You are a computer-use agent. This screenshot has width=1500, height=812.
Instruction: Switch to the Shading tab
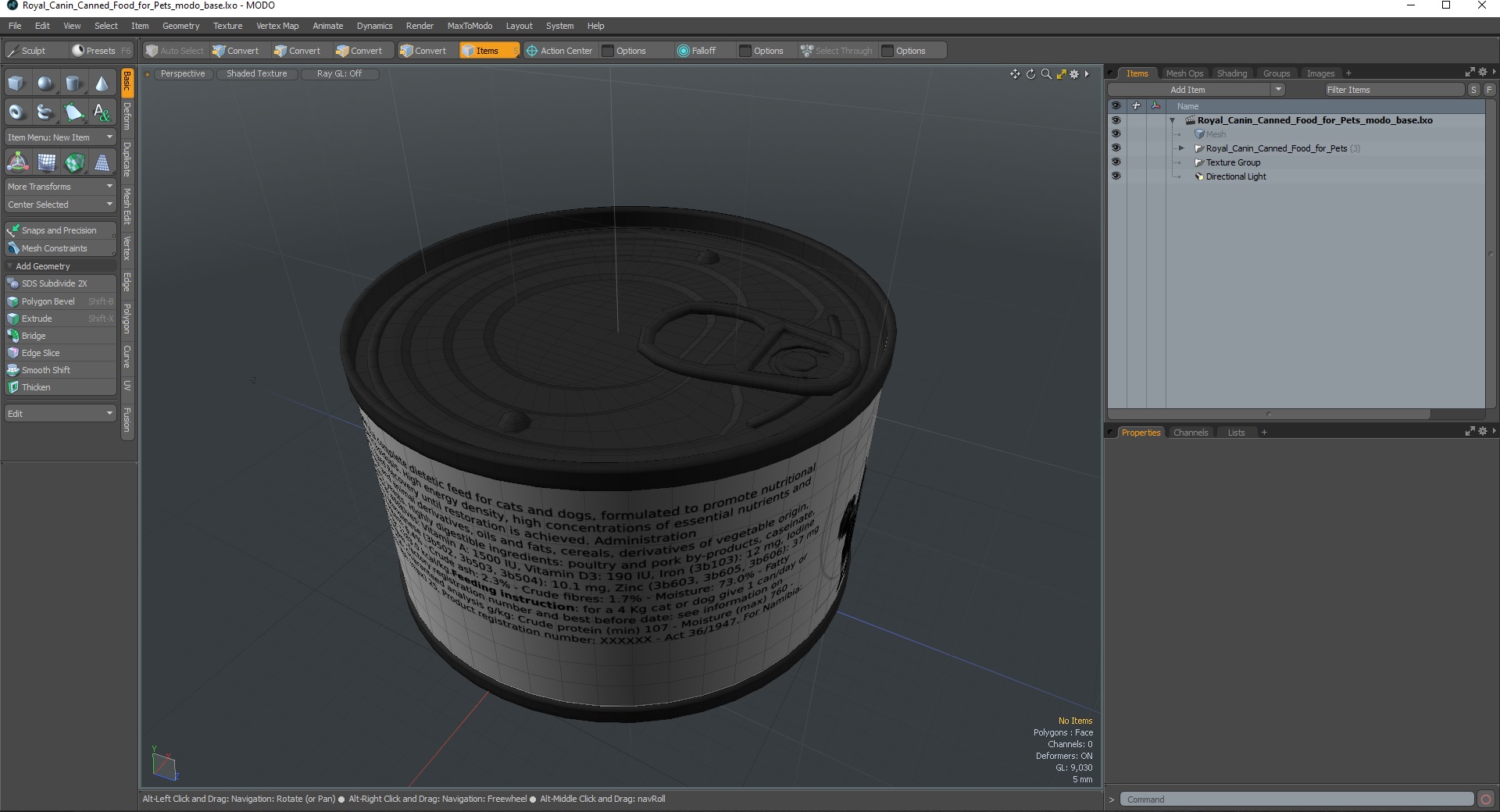[1232, 73]
